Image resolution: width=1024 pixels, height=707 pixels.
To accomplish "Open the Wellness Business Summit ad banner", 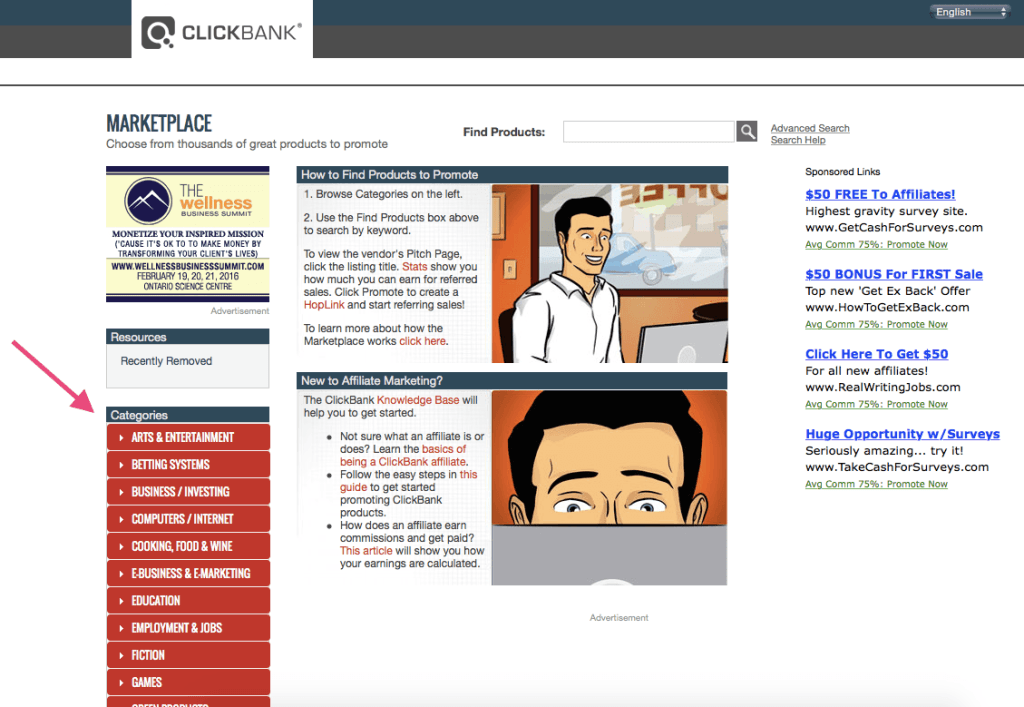I will coord(187,234).
